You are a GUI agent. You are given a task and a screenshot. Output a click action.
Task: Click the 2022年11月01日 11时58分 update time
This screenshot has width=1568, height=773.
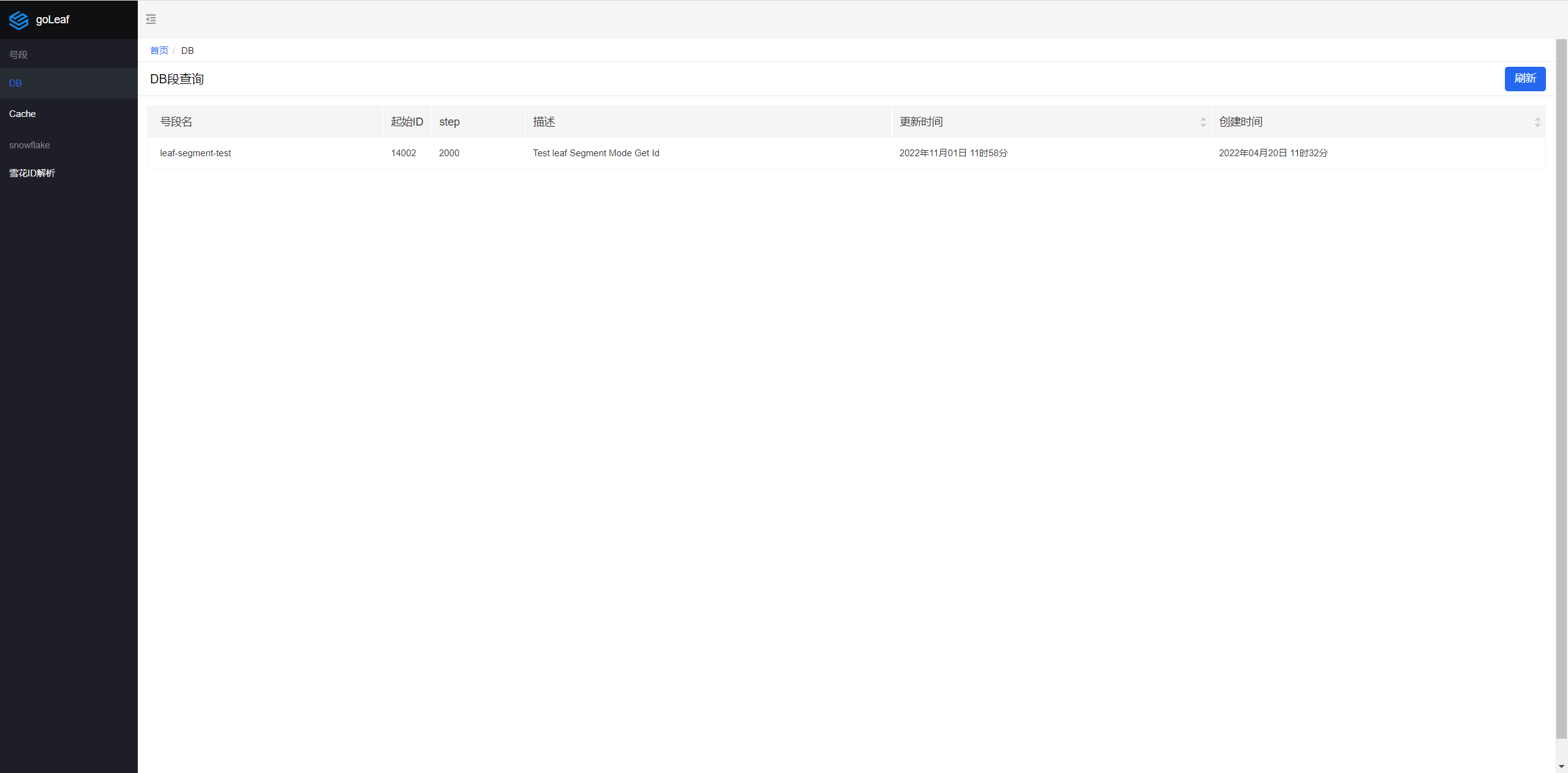954,153
